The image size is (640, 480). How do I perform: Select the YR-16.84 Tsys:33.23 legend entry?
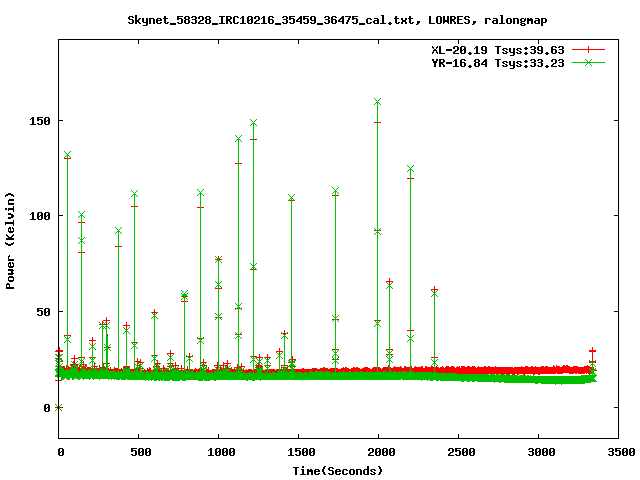point(498,63)
